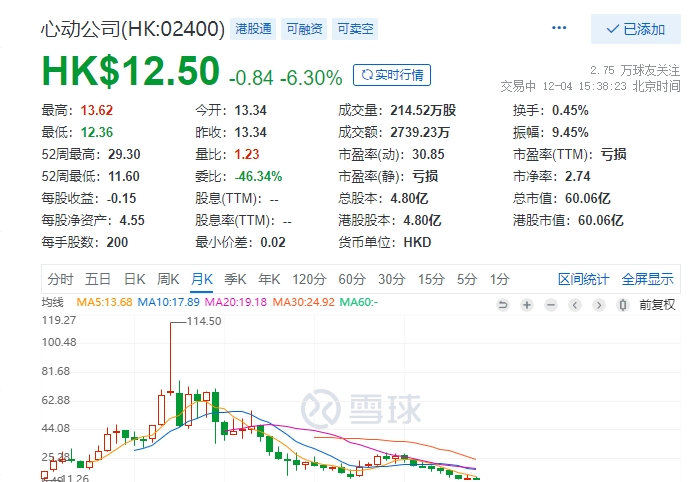The height and width of the screenshot is (482, 700).
Task: Click the MA5:13.68 indicator
Action: click(104, 302)
